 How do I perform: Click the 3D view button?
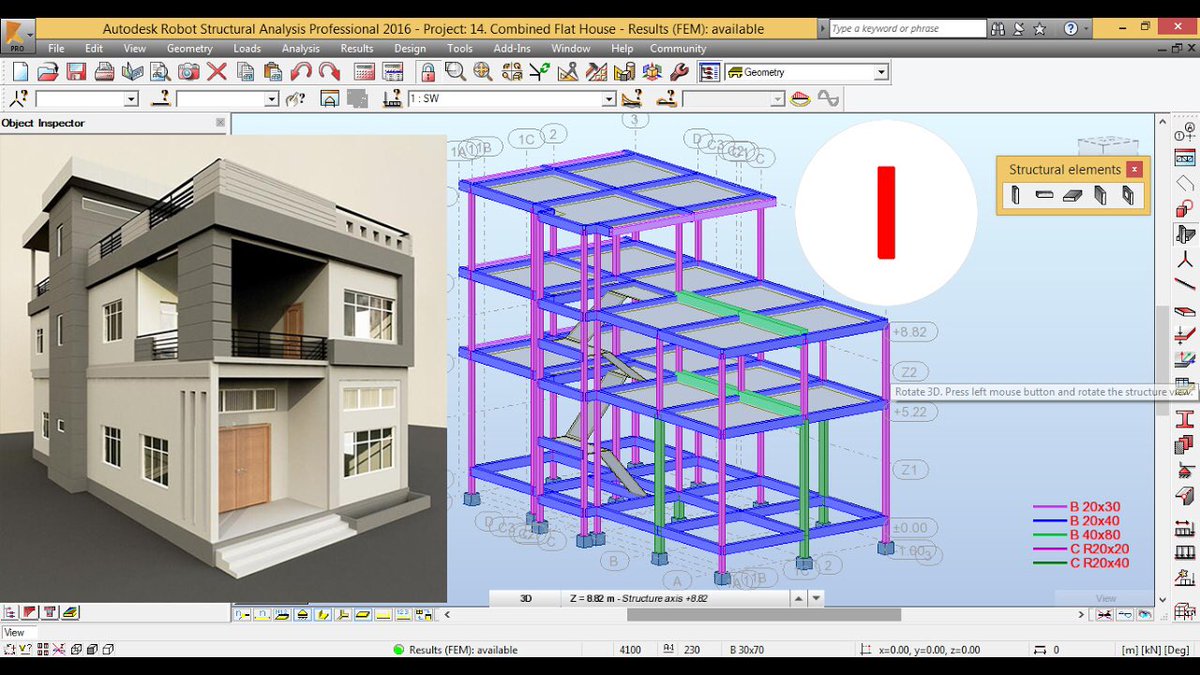point(526,598)
